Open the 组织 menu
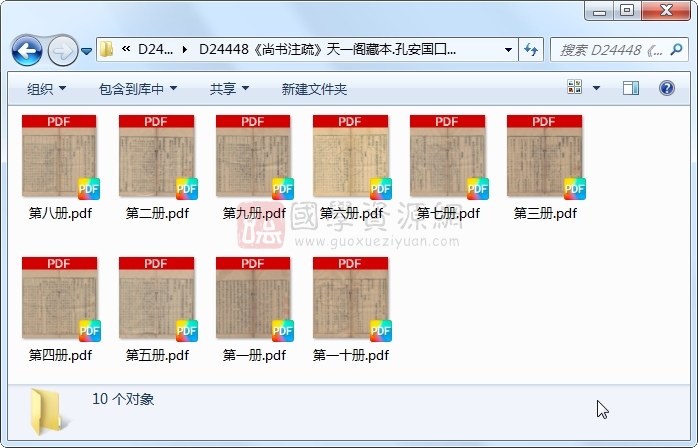 [47, 89]
